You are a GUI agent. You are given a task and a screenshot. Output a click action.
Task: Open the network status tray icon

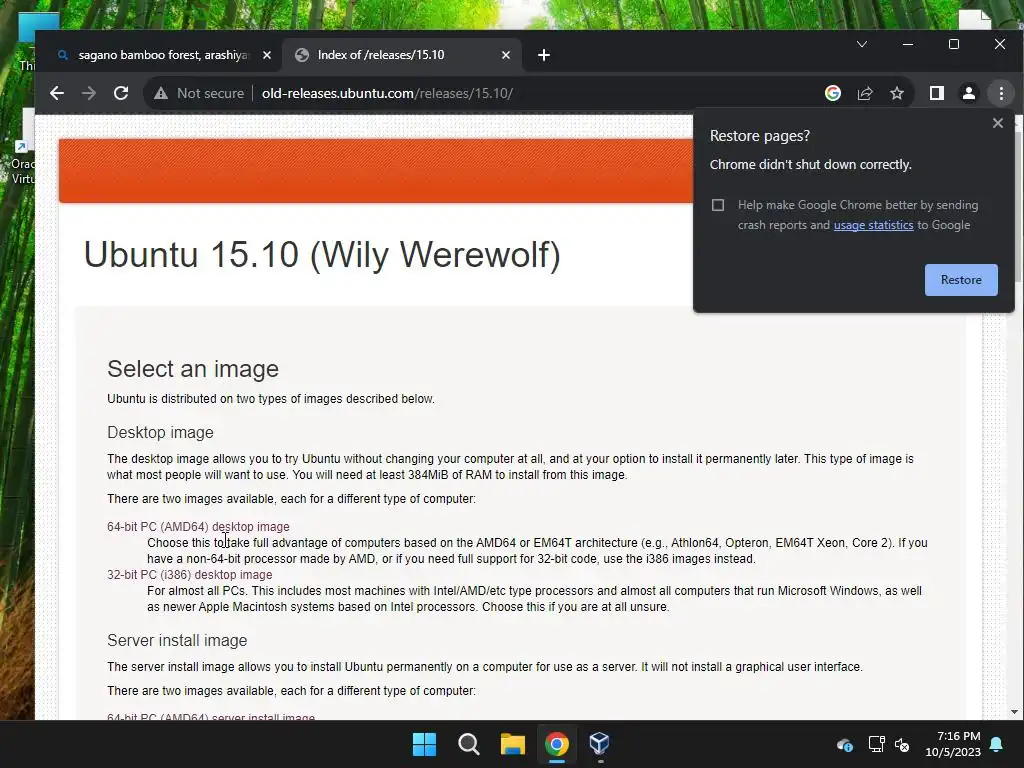click(x=876, y=744)
